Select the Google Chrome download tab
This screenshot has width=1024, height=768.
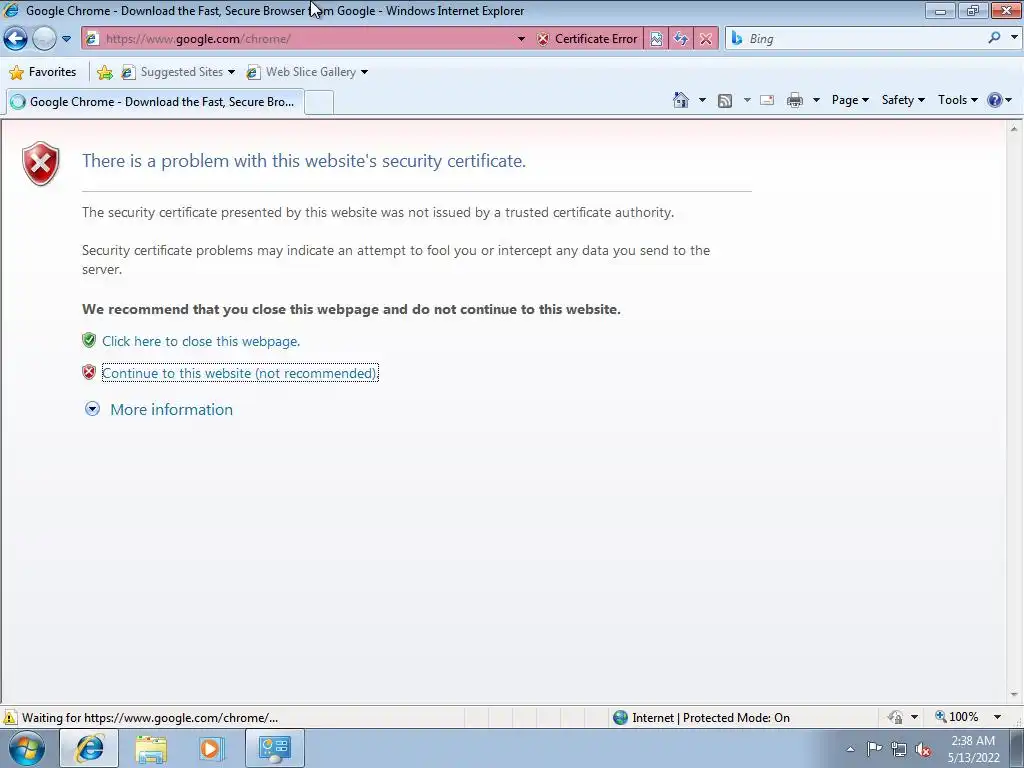click(155, 102)
